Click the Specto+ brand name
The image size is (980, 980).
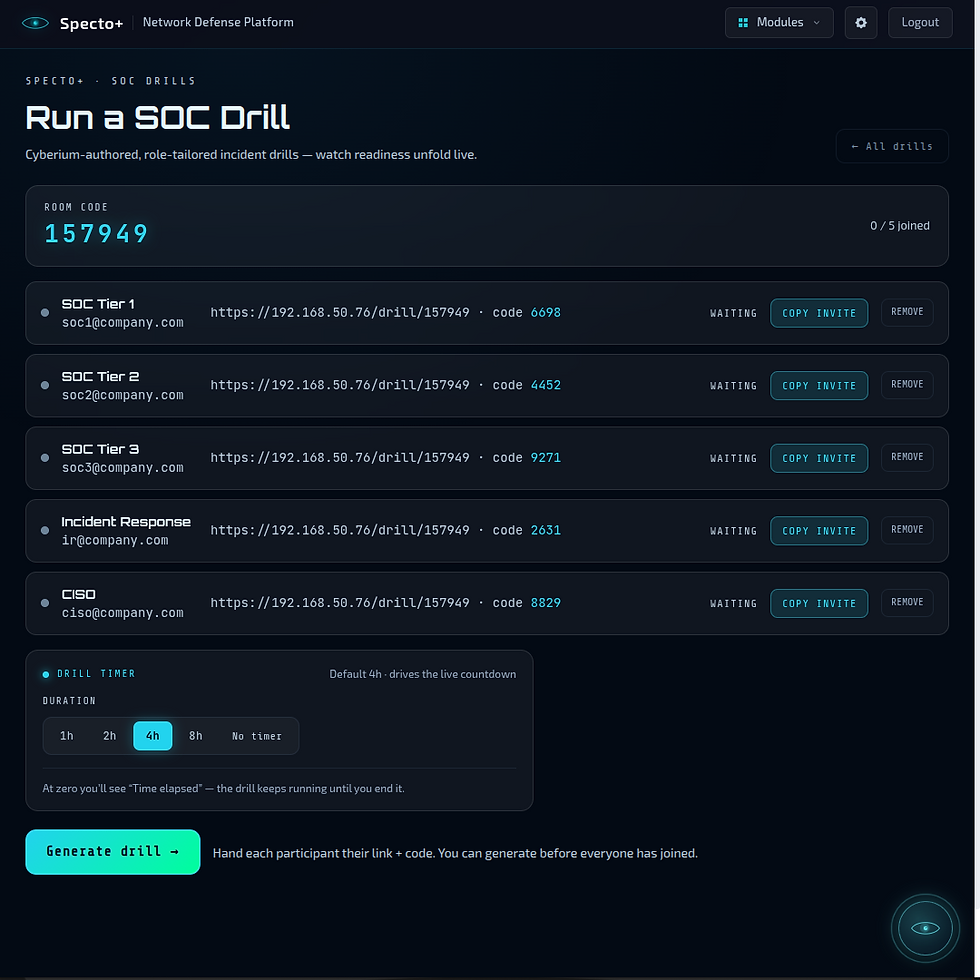[x=91, y=24]
